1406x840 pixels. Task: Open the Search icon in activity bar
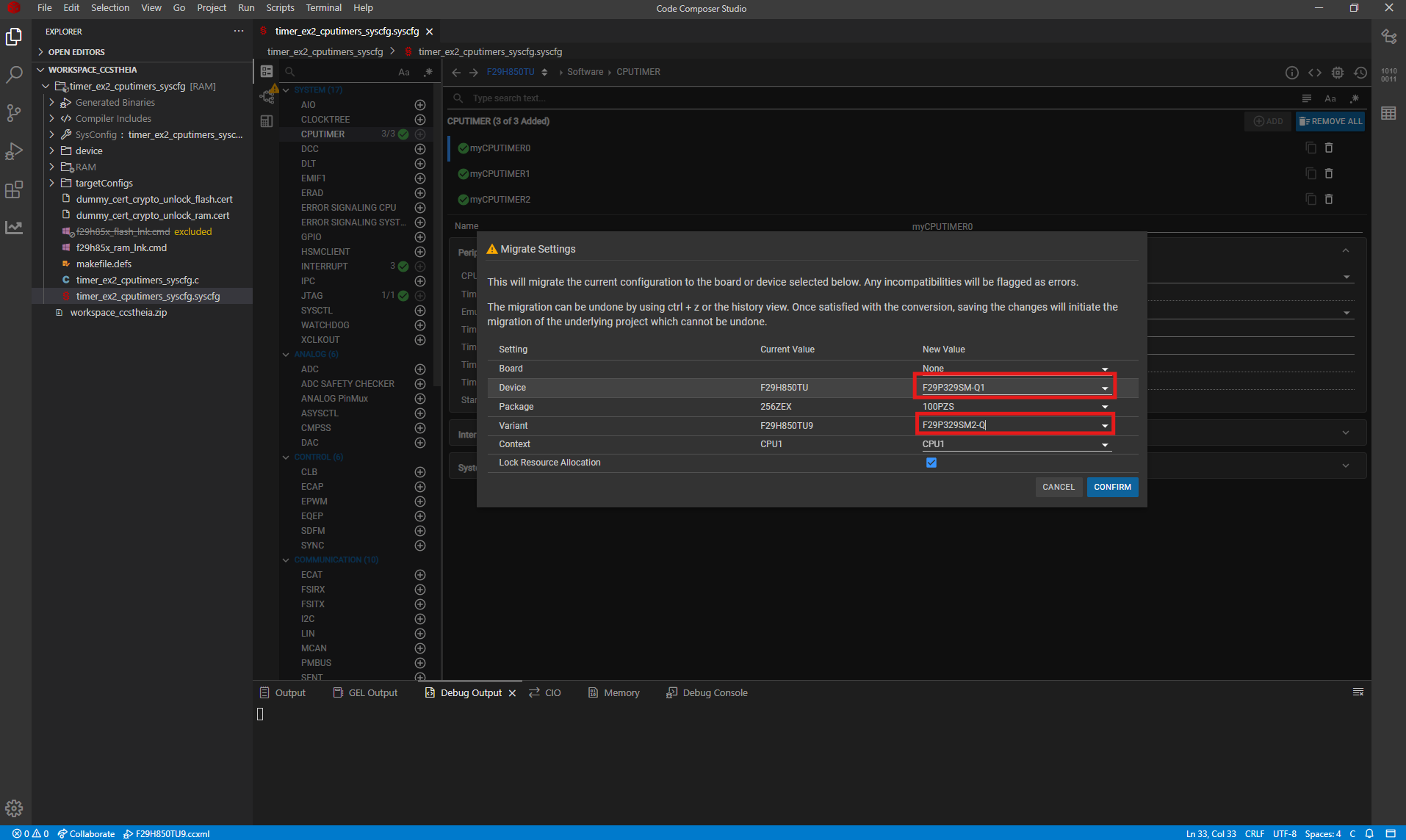pos(14,74)
